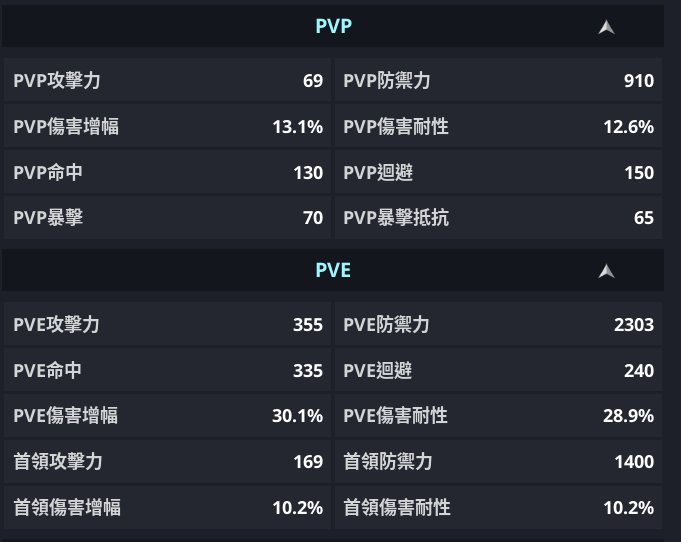
Task: Select the PVP命中 stat row
Action: tap(167, 173)
